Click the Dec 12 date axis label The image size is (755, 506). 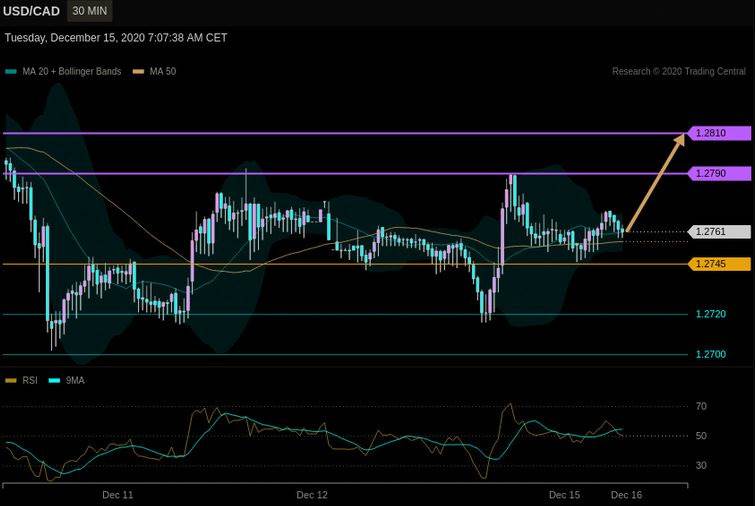312,495
